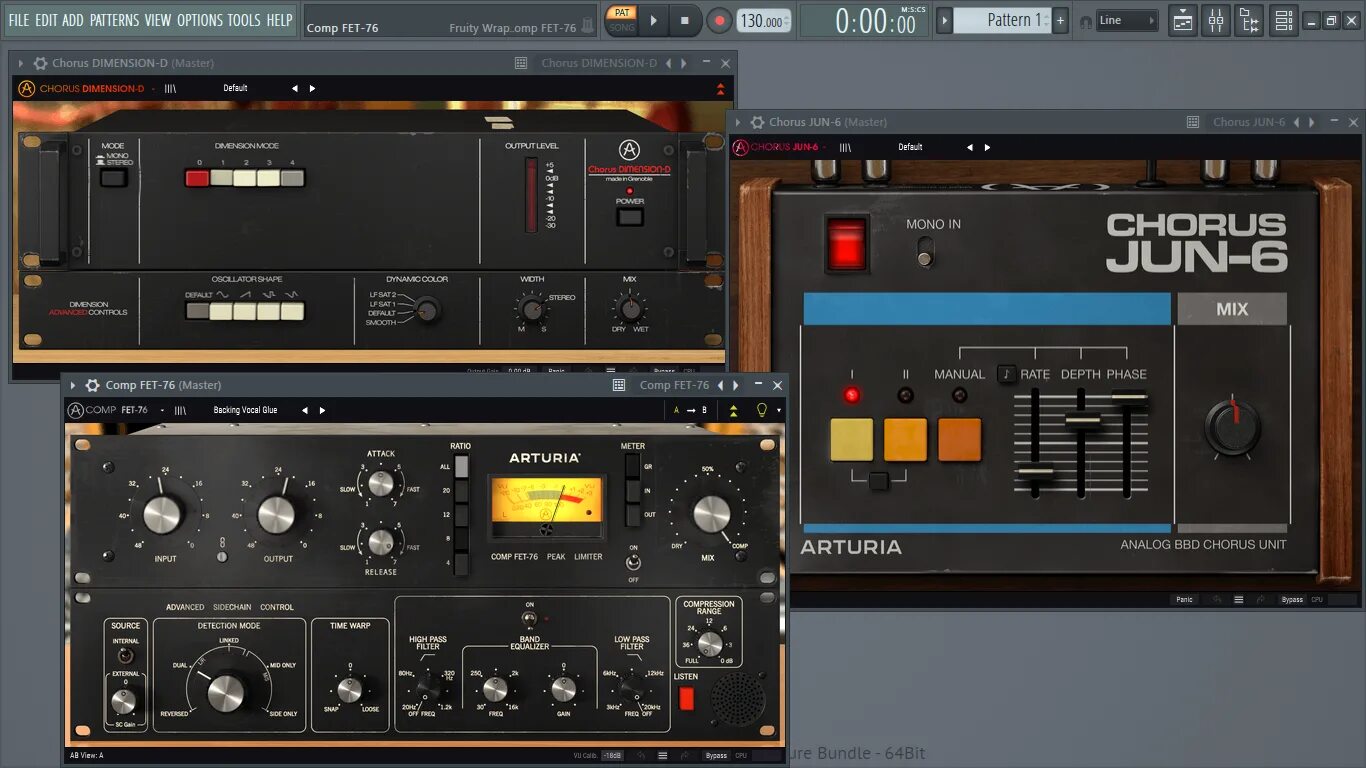Start playback with the play button
1366x768 pixels.
click(x=653, y=20)
